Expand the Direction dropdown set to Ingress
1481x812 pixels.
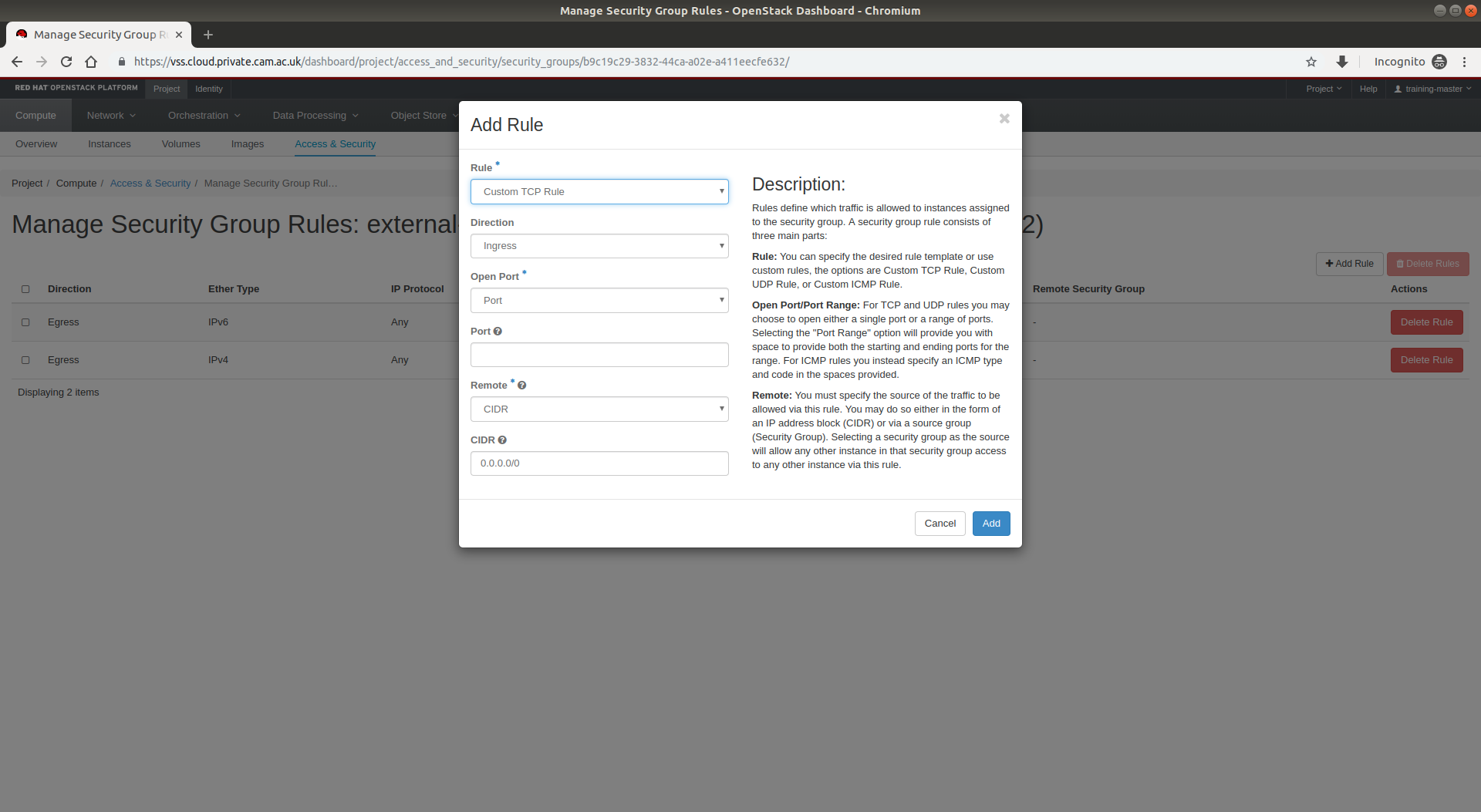[599, 246]
